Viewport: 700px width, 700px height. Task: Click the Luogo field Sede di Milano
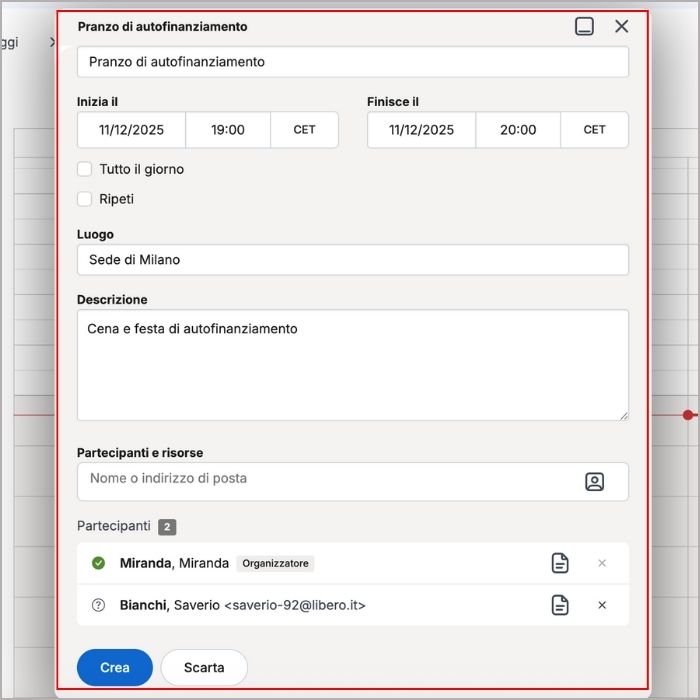click(x=353, y=259)
